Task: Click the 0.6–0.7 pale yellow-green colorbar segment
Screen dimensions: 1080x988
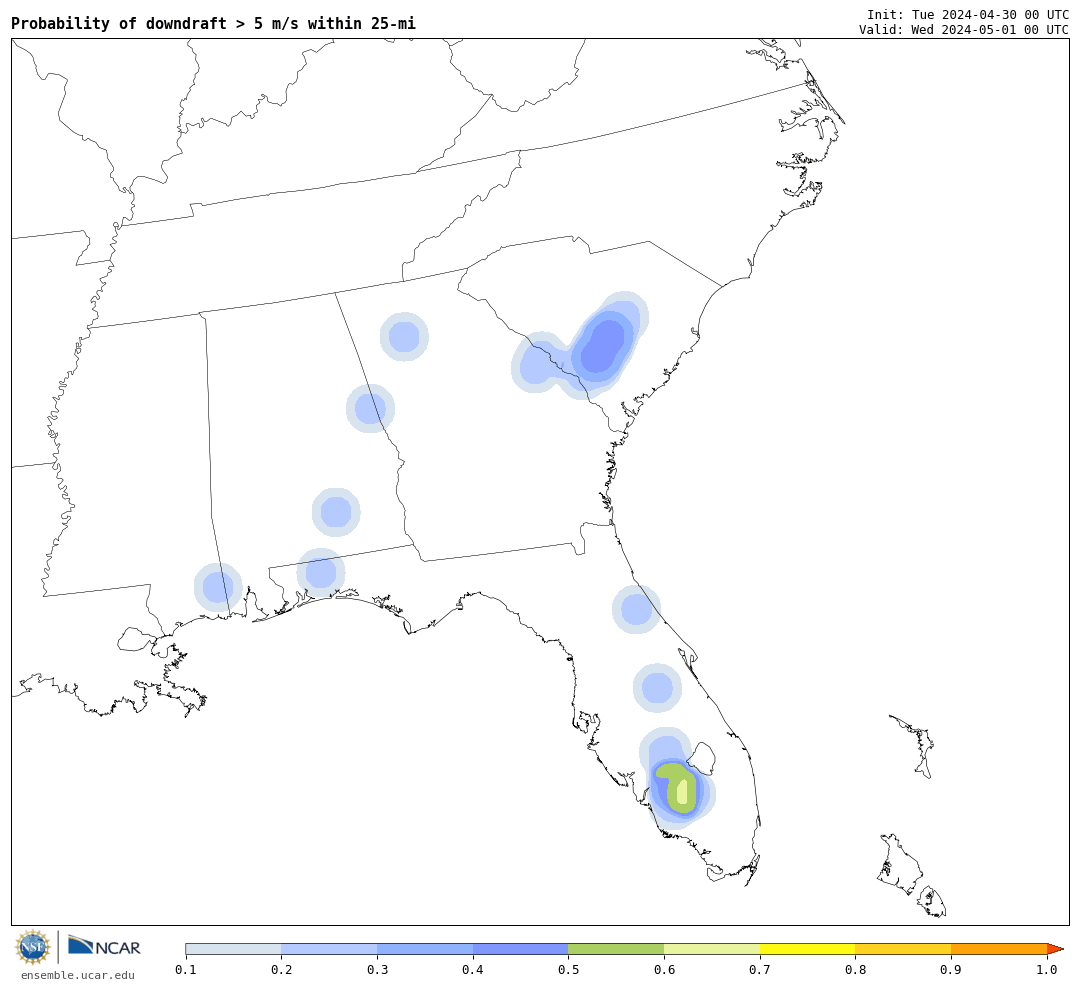Action: click(712, 949)
